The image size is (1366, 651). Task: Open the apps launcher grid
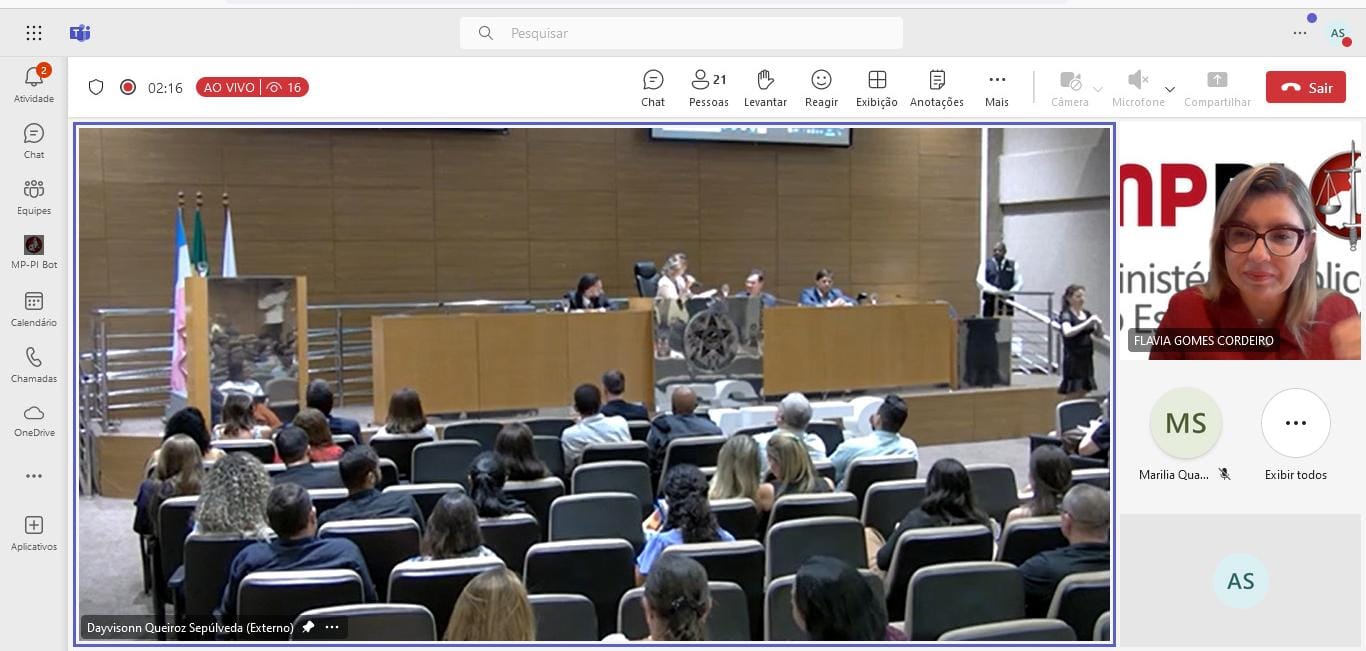pos(34,33)
